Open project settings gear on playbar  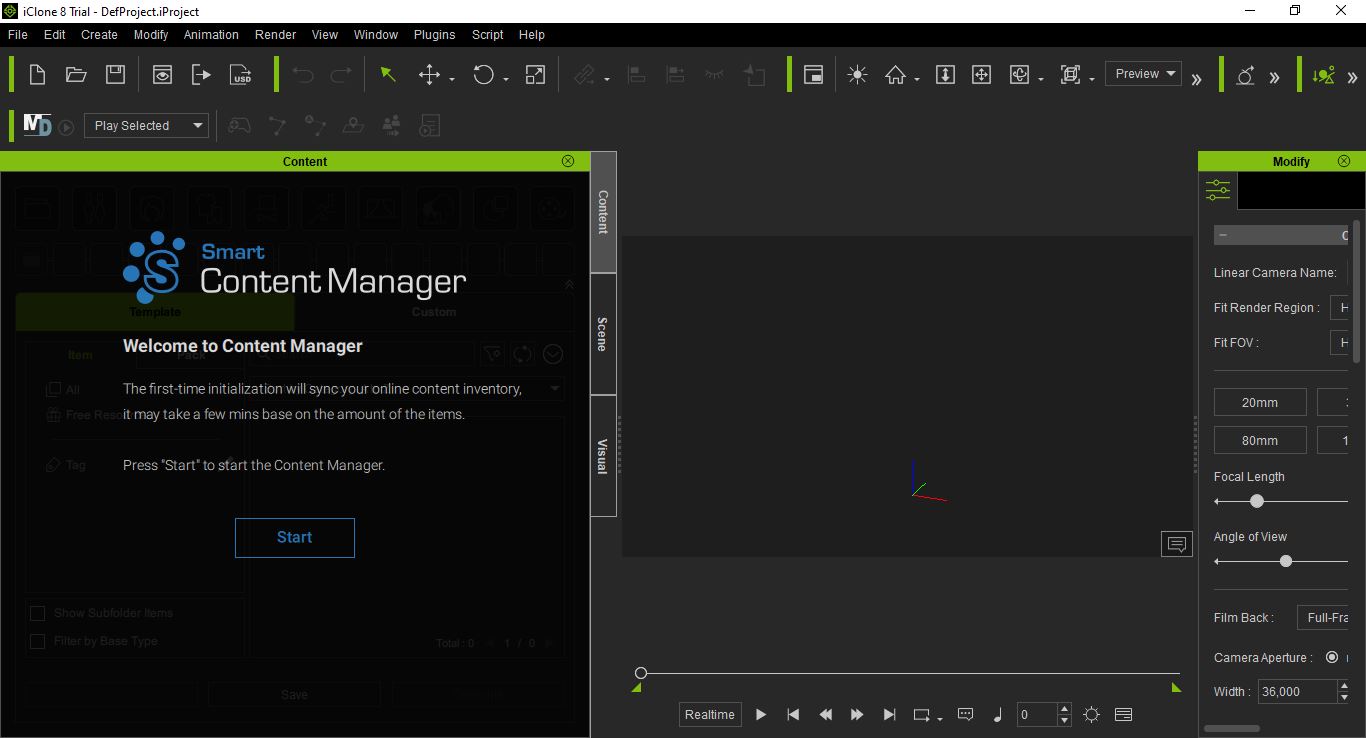pos(1091,714)
